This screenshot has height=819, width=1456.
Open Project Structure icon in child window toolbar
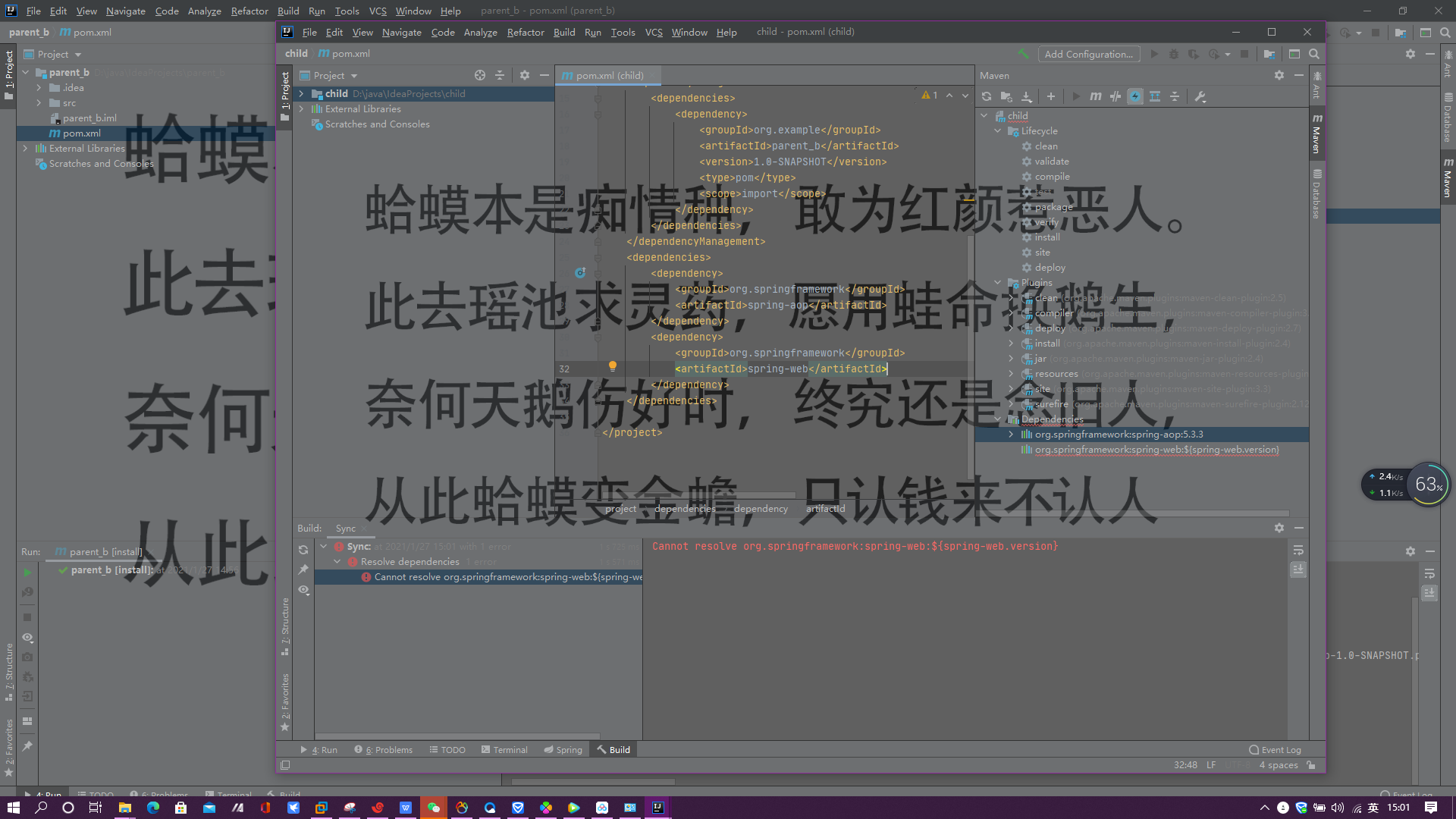[x=1269, y=54]
